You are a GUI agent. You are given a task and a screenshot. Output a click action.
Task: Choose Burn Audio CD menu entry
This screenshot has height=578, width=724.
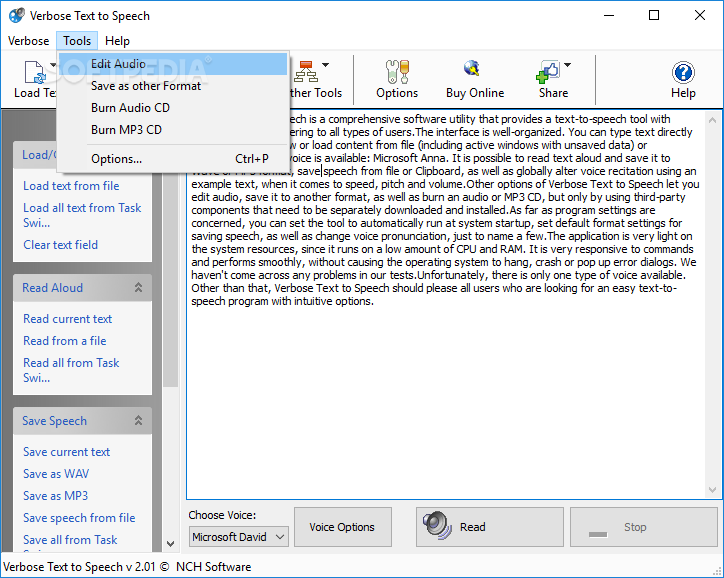pyautogui.click(x=173, y=108)
